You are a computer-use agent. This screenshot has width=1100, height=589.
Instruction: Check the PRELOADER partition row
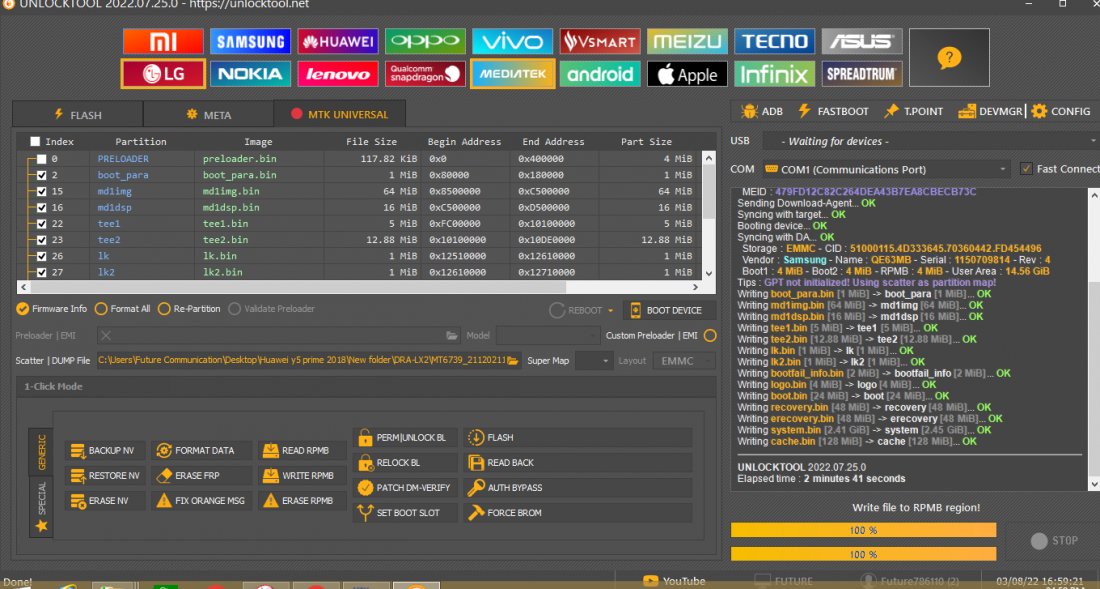coord(41,159)
